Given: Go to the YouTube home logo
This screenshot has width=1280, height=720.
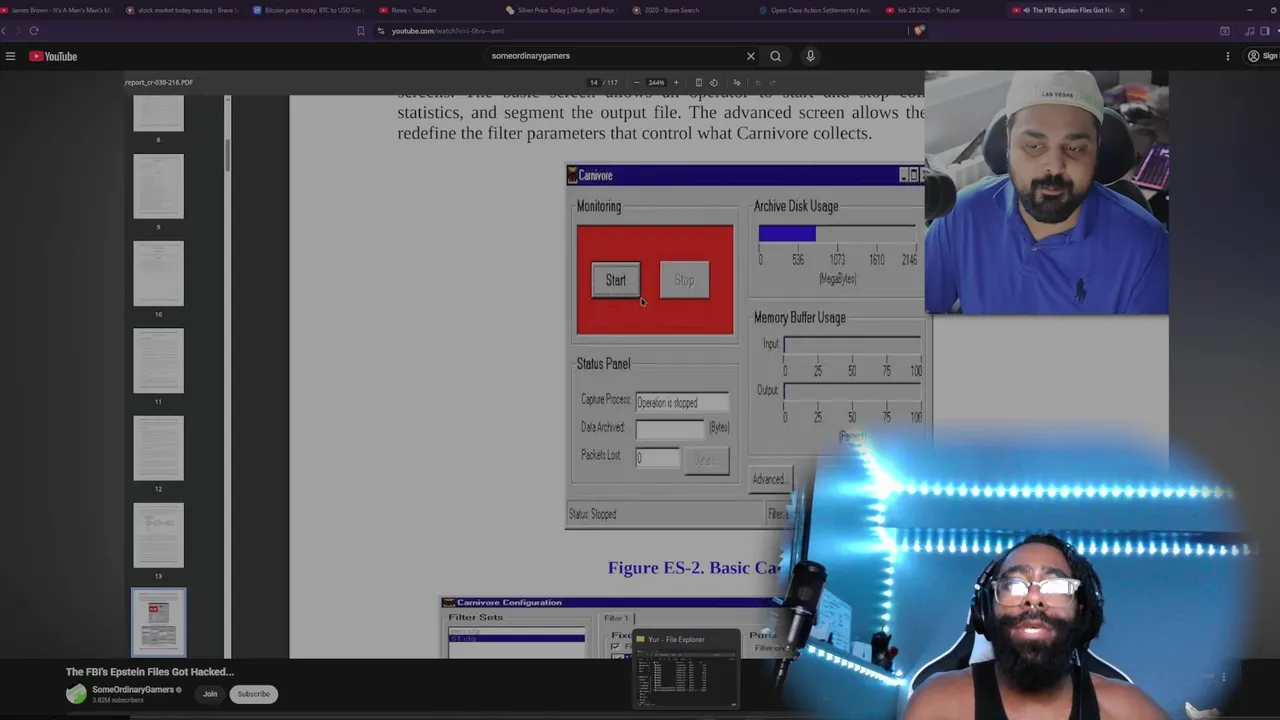Looking at the screenshot, I should 53,56.
